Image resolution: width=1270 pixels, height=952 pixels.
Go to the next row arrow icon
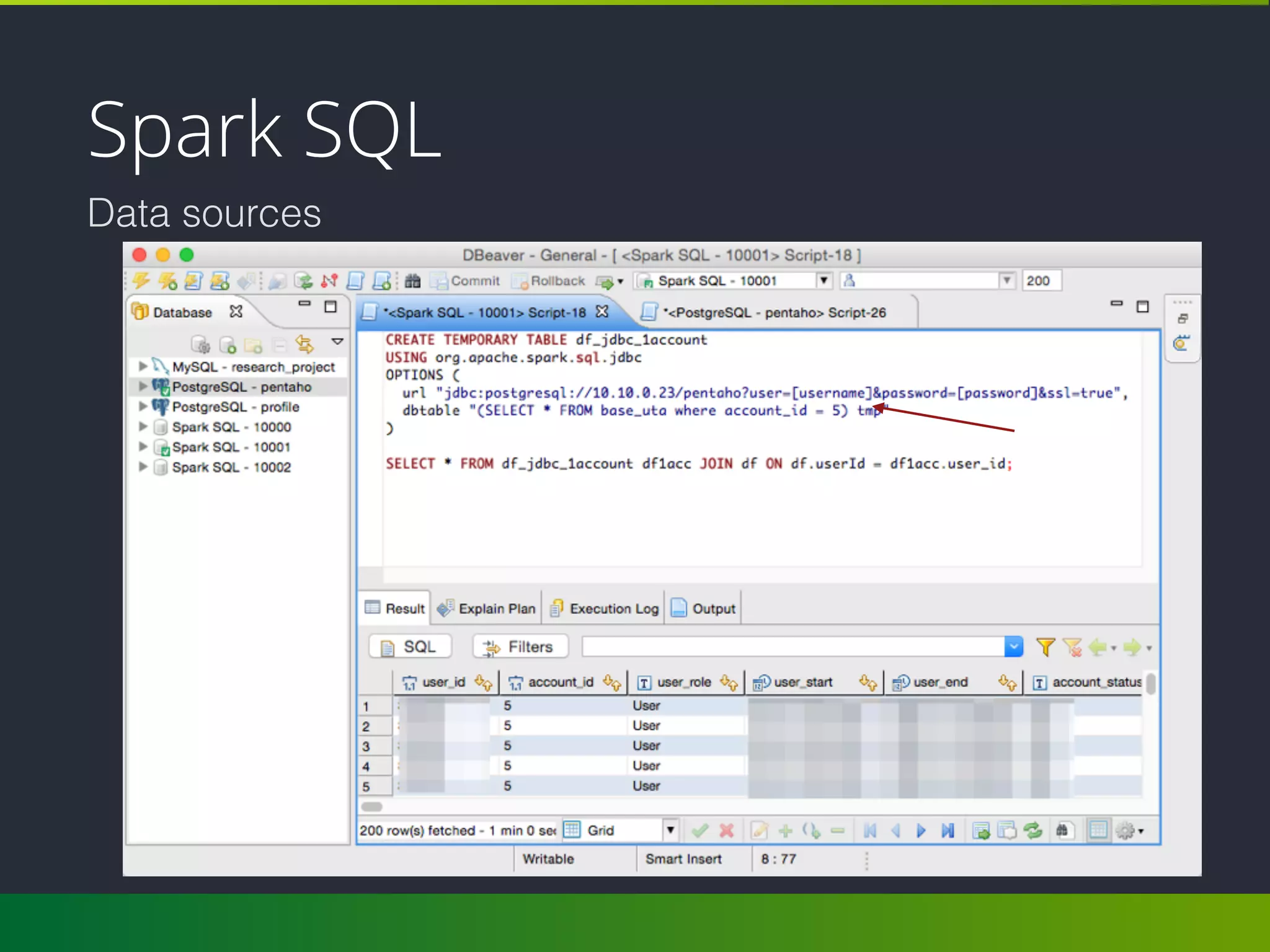click(x=921, y=830)
